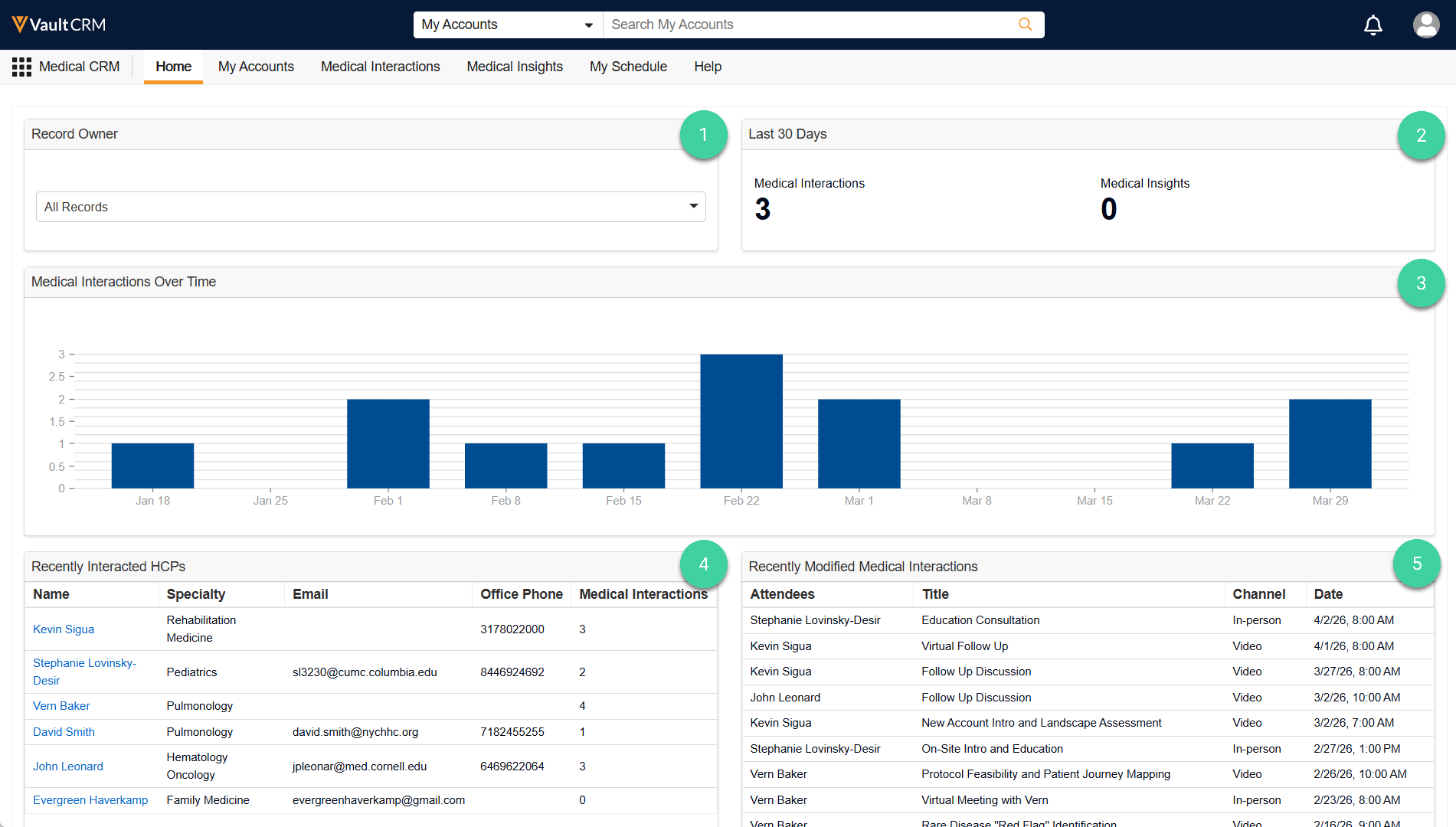Open Kevin Sigua's HCP record
This screenshot has height=827, width=1456.
tap(64, 629)
